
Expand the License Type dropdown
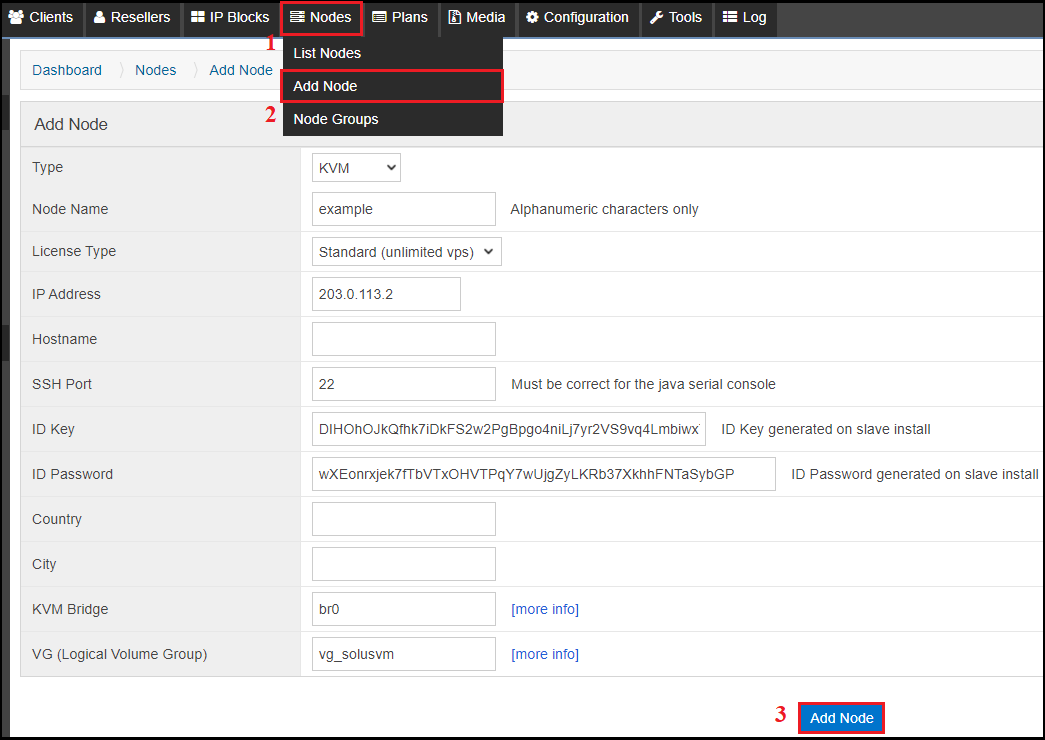pyautogui.click(x=407, y=252)
